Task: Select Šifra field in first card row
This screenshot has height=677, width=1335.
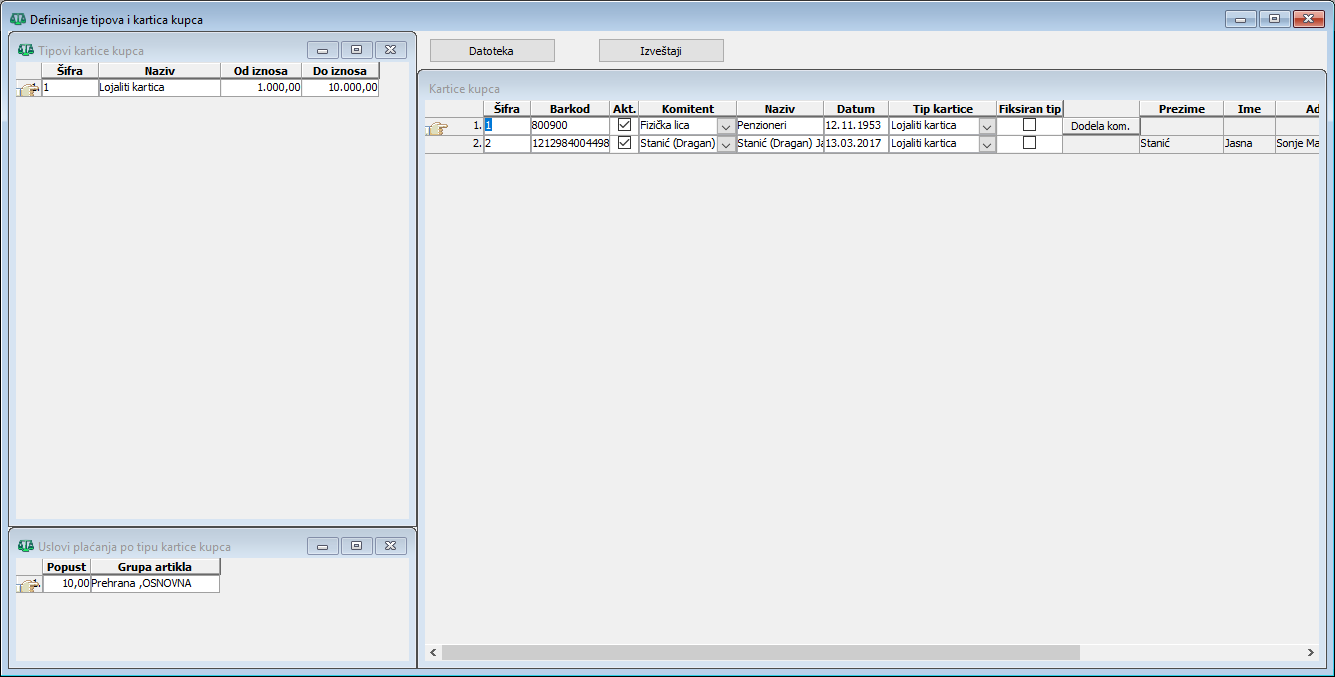Action: pos(507,126)
